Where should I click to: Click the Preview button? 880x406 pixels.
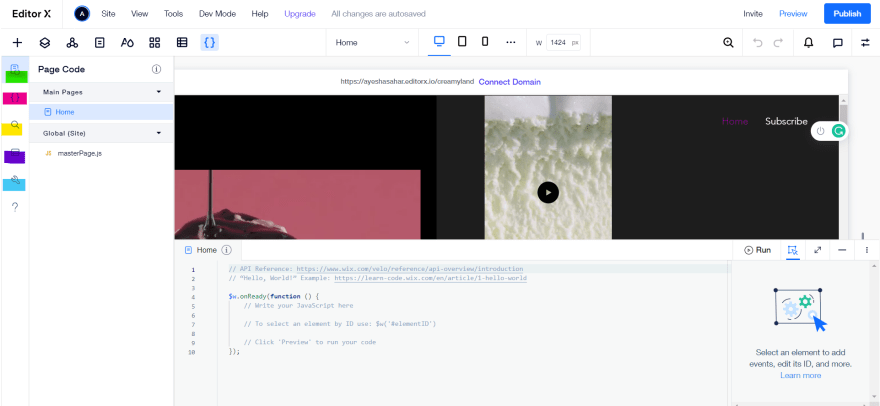click(793, 14)
